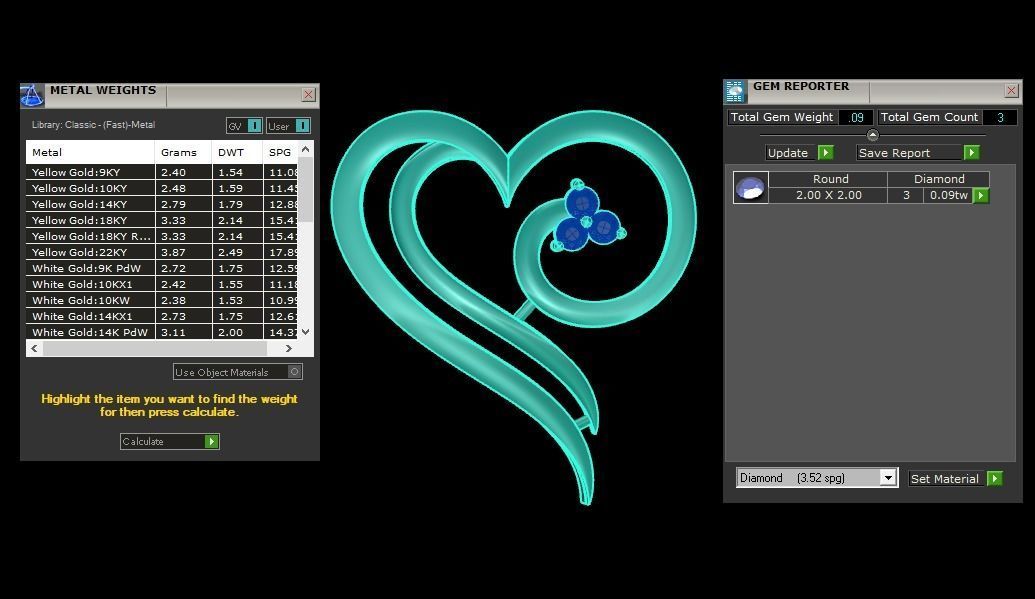1035x599 pixels.
Task: Click the Round shape cell
Action: [828, 179]
